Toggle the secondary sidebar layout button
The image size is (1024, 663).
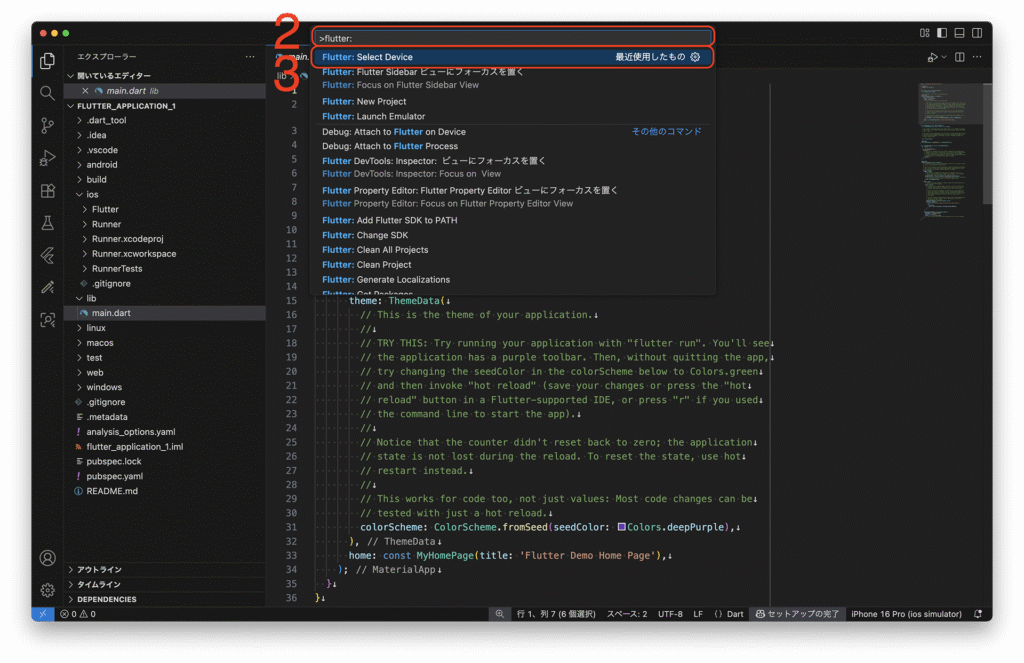pos(976,33)
